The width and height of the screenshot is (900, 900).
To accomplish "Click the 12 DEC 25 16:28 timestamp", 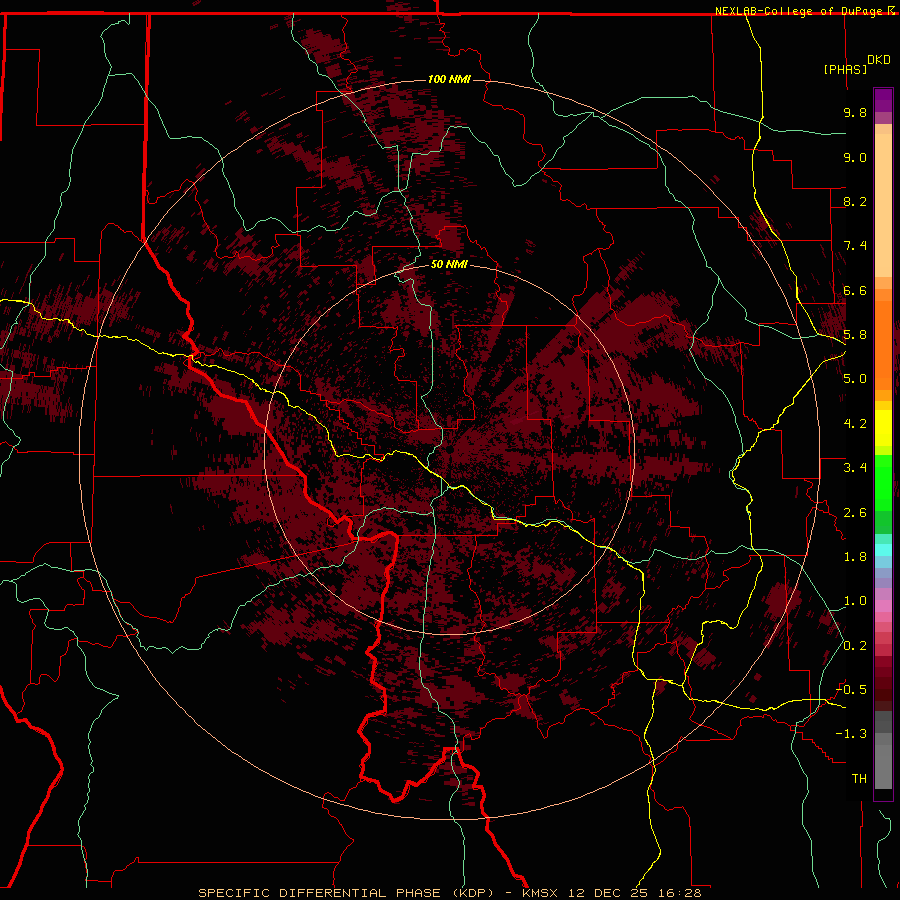I will (x=635, y=893).
